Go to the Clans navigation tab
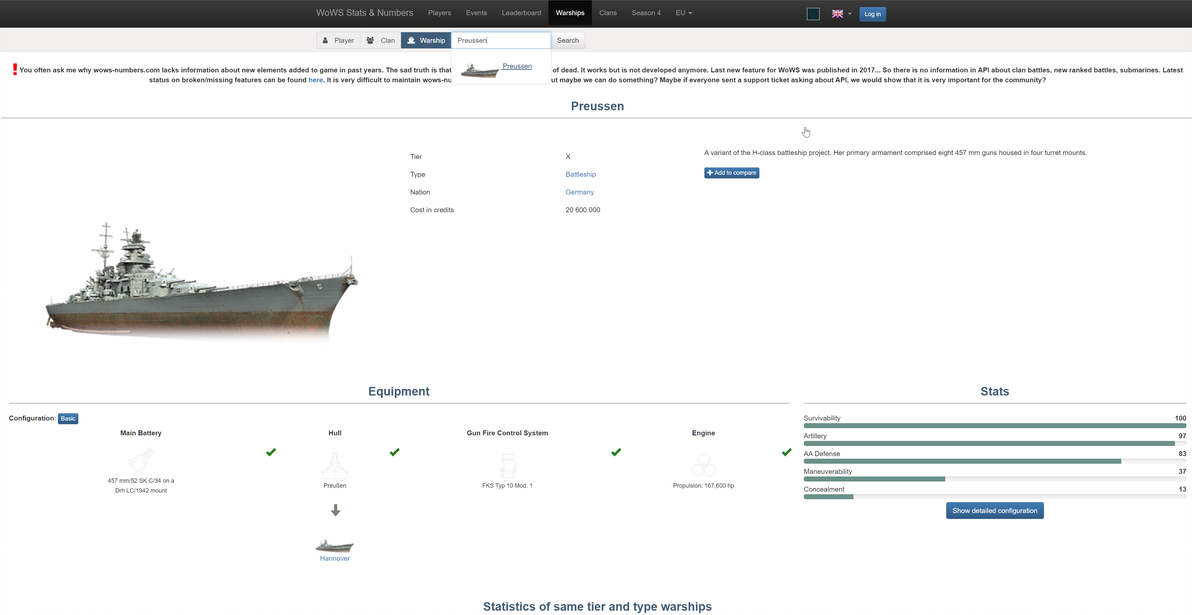The image size is (1192, 615). tap(607, 13)
